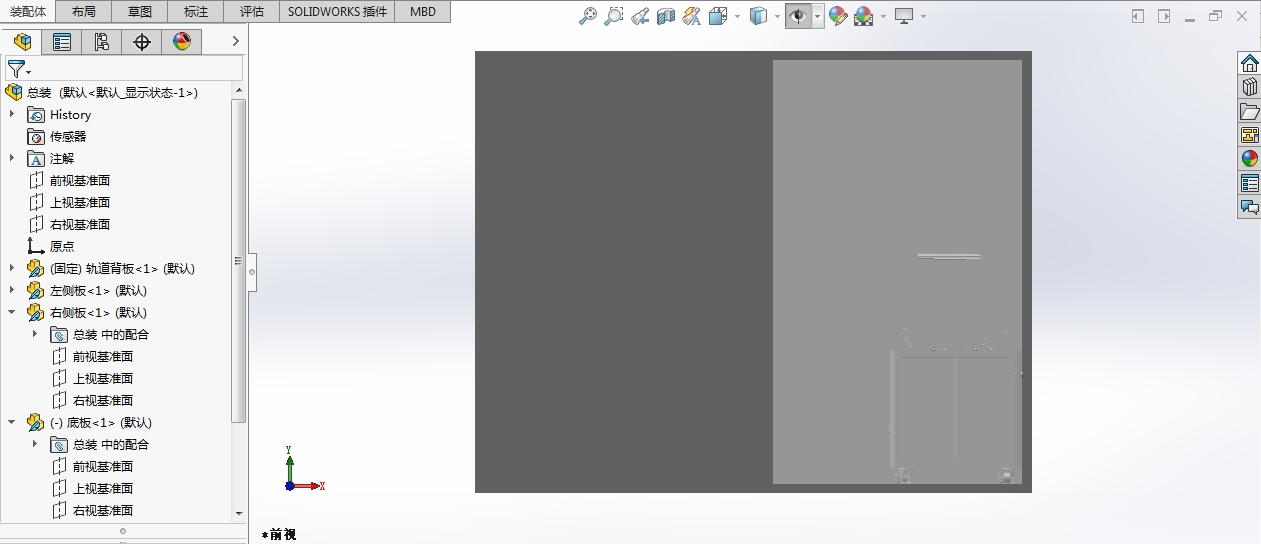The width and height of the screenshot is (1261, 544).
Task: Expand the History folder
Action: pos(12,114)
